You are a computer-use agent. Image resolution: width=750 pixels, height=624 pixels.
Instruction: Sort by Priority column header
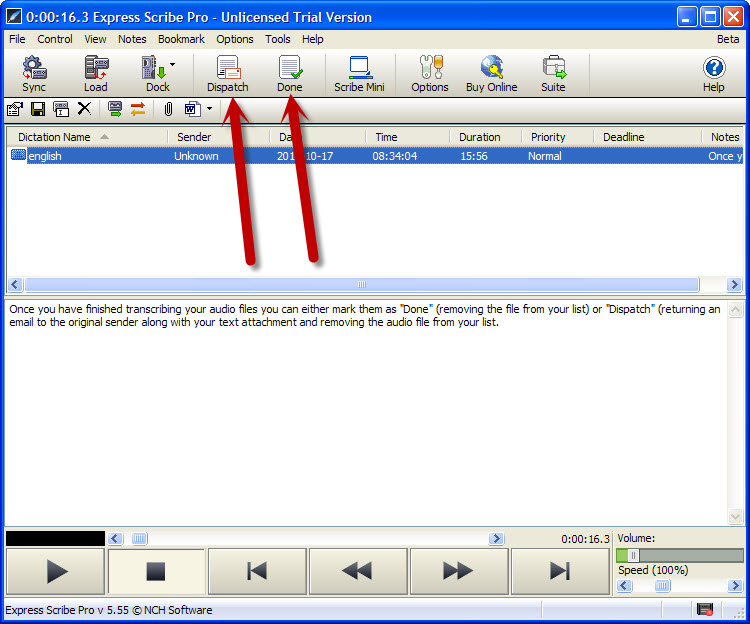[557, 137]
